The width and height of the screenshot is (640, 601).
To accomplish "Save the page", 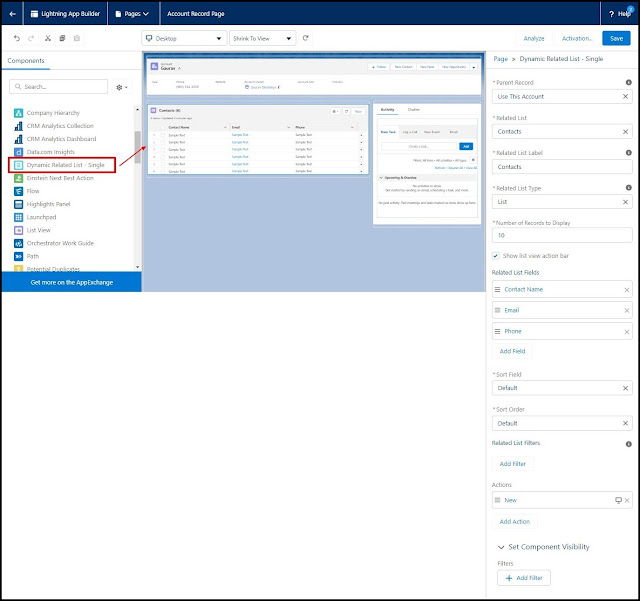I will tap(616, 38).
